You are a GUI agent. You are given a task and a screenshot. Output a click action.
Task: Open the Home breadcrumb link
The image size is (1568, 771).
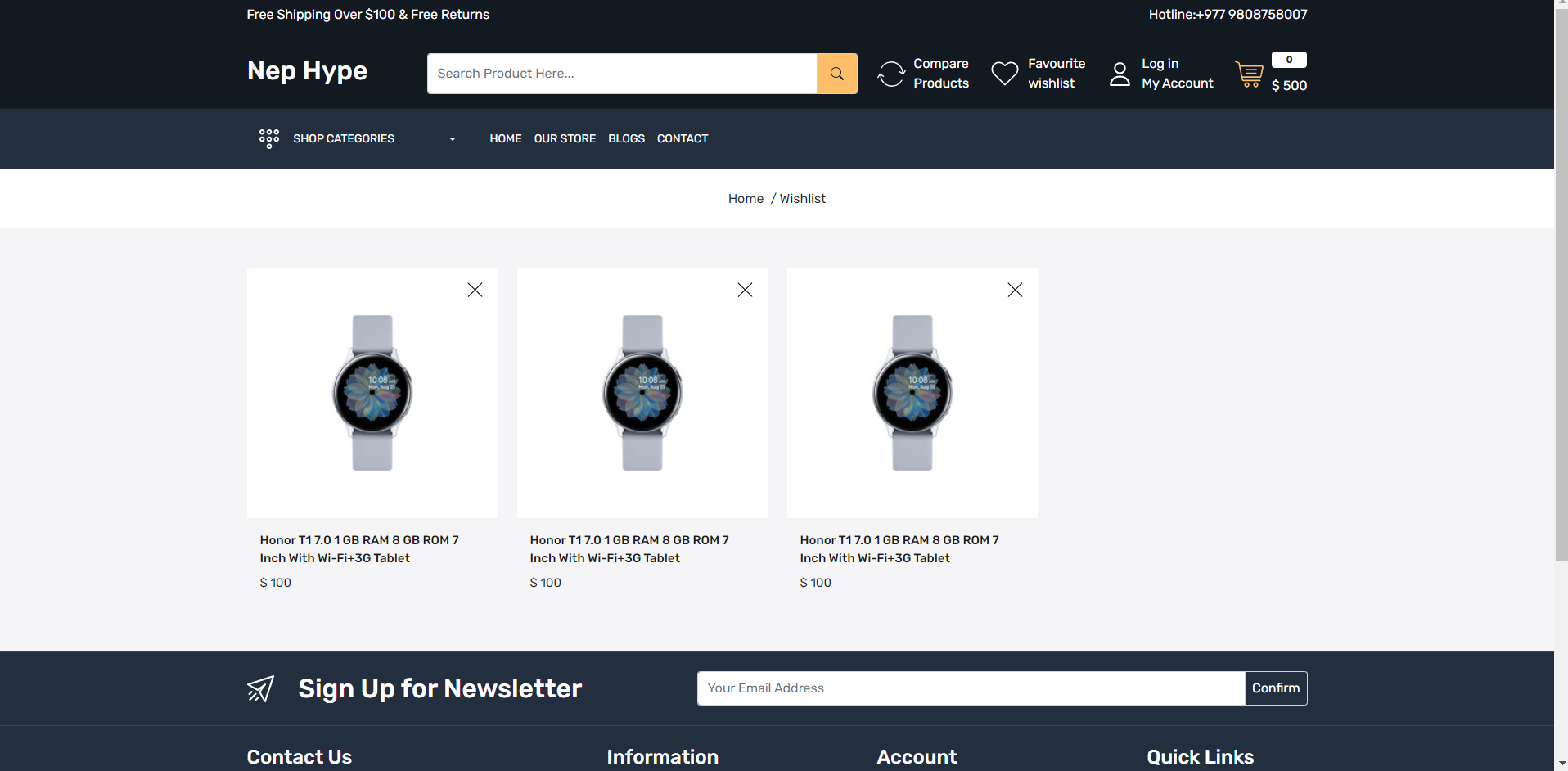[x=745, y=198]
